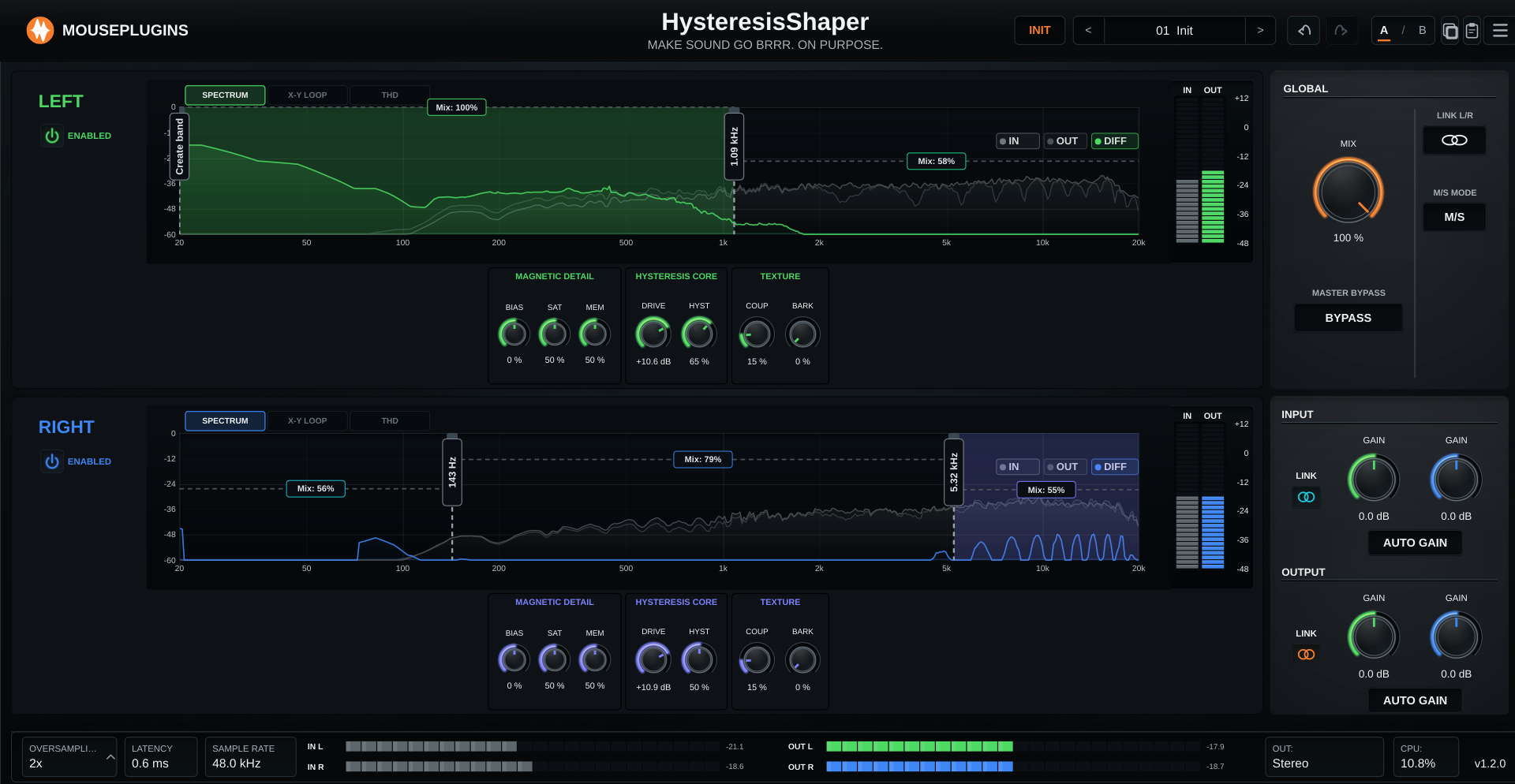Toggle RIGHT channel power icon
Viewport: 1515px width, 784px height.
52,461
